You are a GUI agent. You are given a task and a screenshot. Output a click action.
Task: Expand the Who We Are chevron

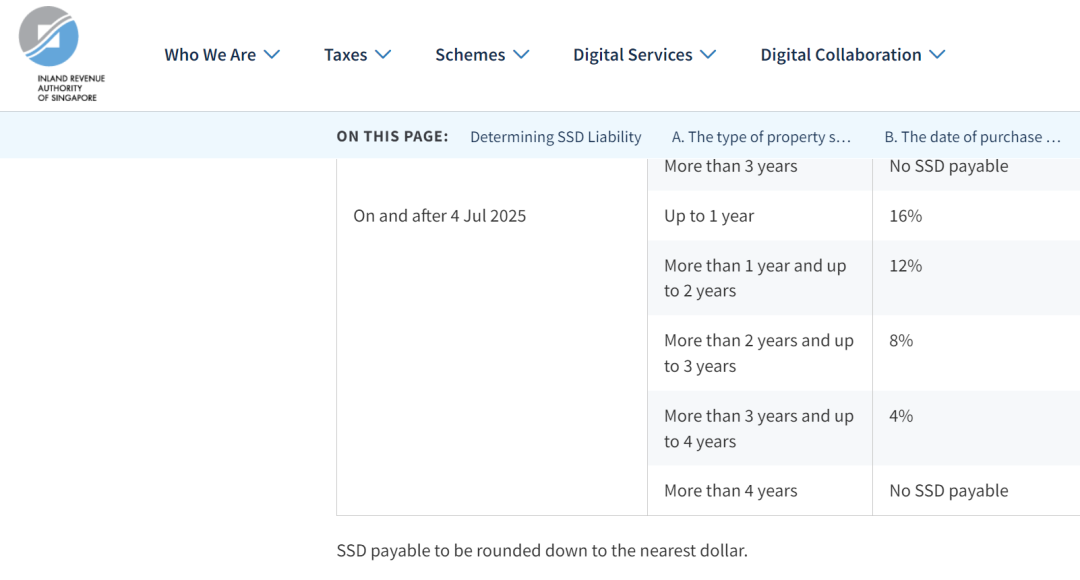click(x=272, y=54)
